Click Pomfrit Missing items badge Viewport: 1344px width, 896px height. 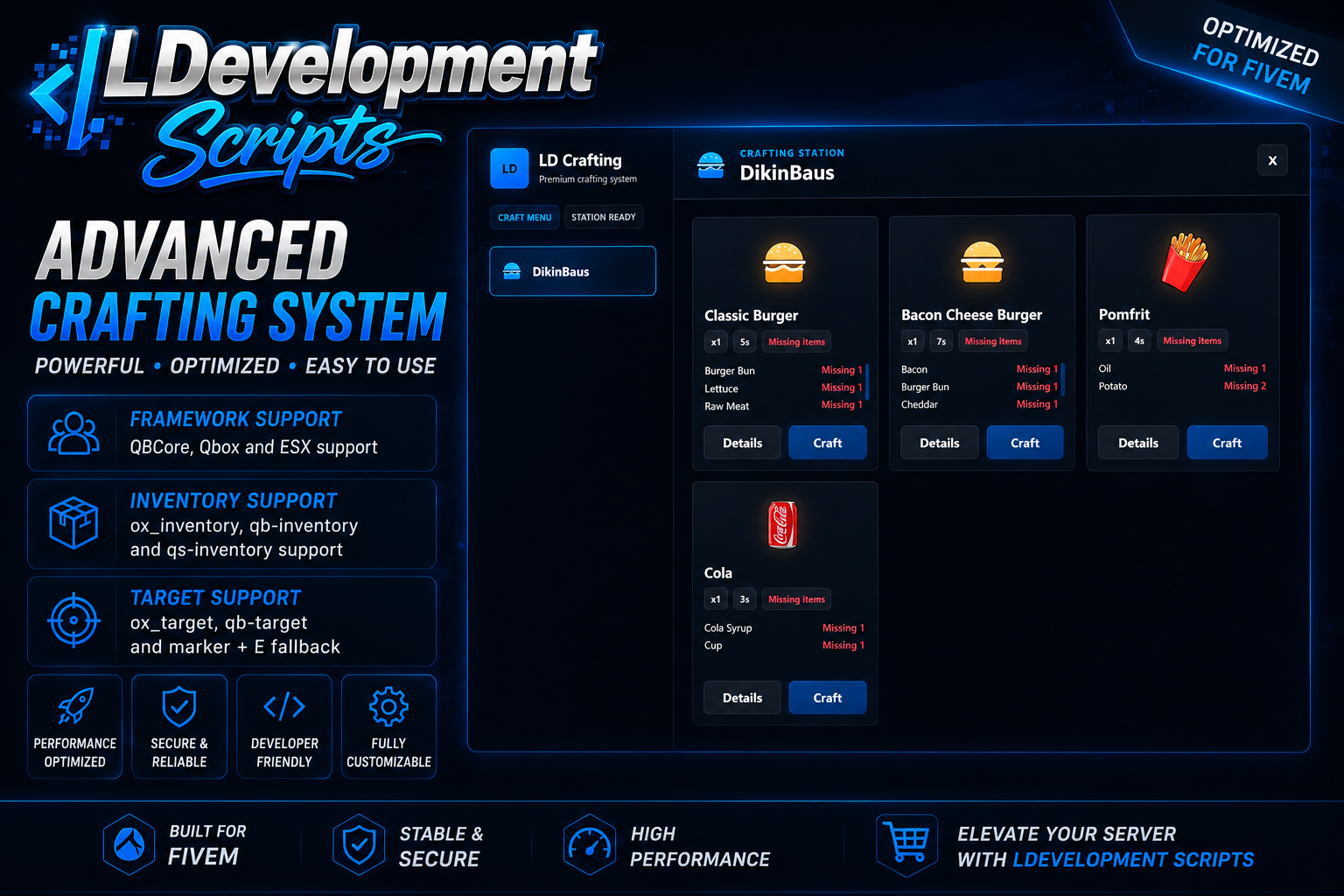1192,340
